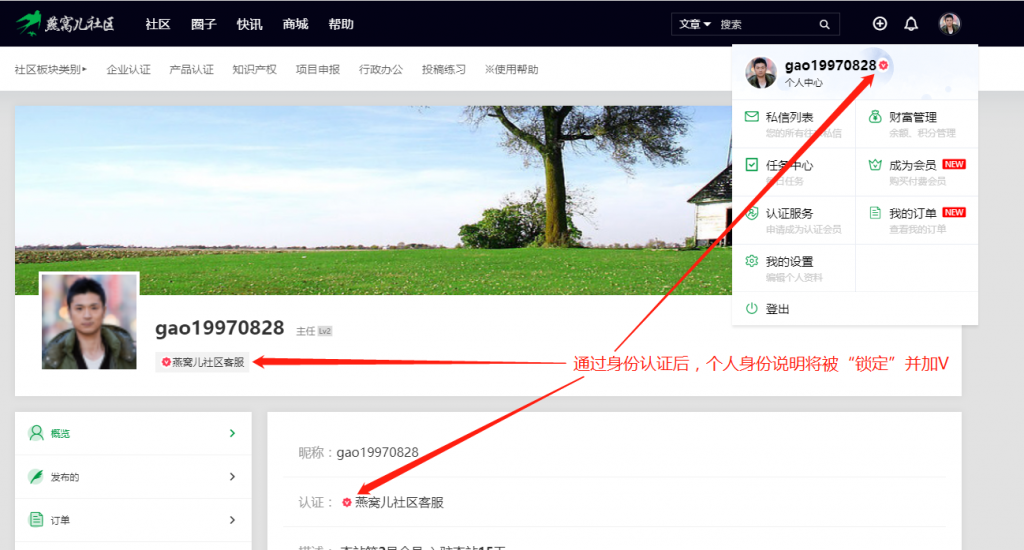Click the 发布的 feather icon
The width and height of the screenshot is (1024, 550).
36,476
